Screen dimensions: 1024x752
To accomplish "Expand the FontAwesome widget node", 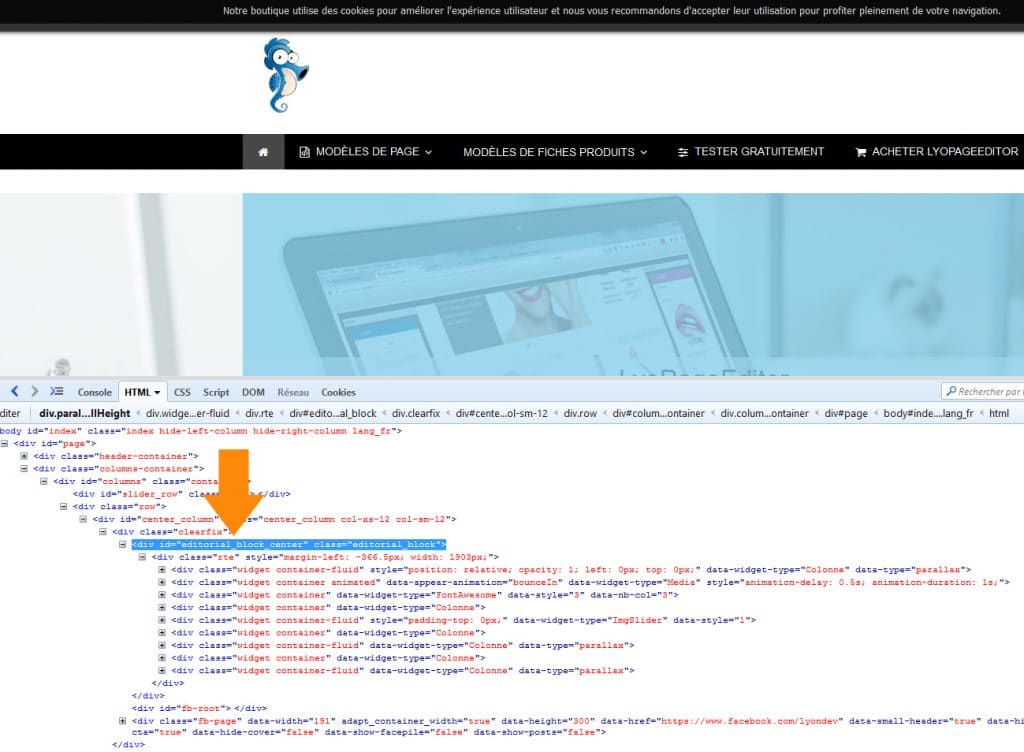I will (162, 595).
